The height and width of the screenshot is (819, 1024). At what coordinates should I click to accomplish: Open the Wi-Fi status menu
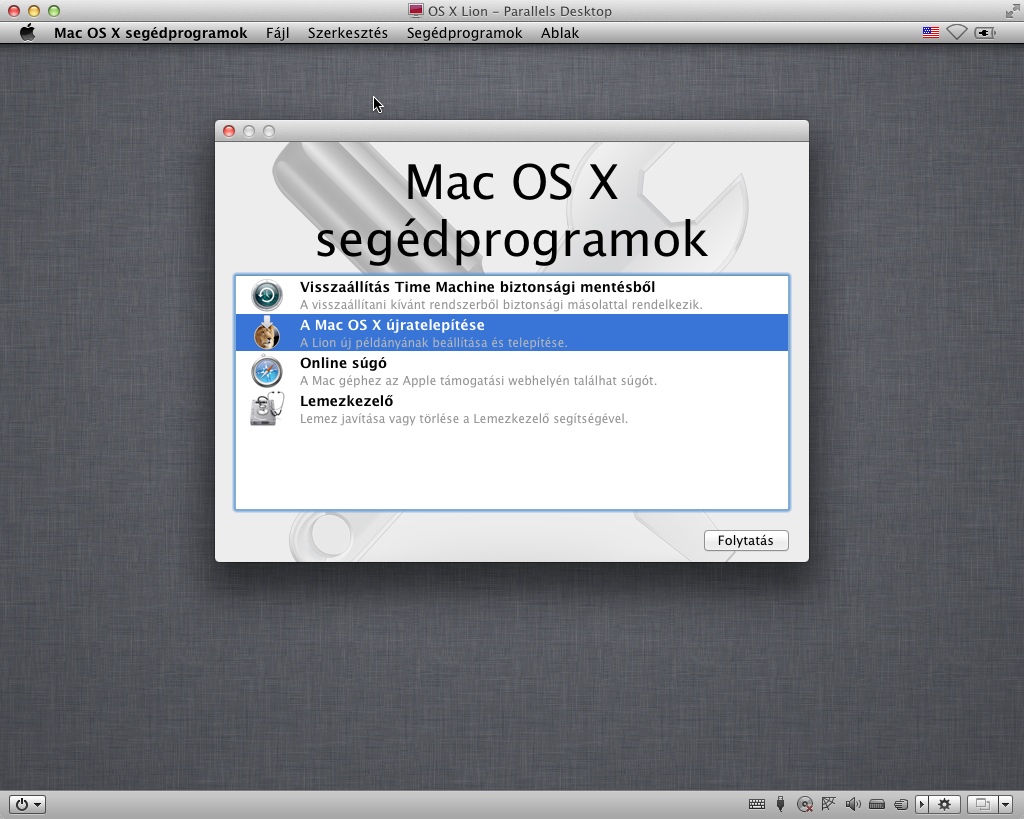pos(957,33)
